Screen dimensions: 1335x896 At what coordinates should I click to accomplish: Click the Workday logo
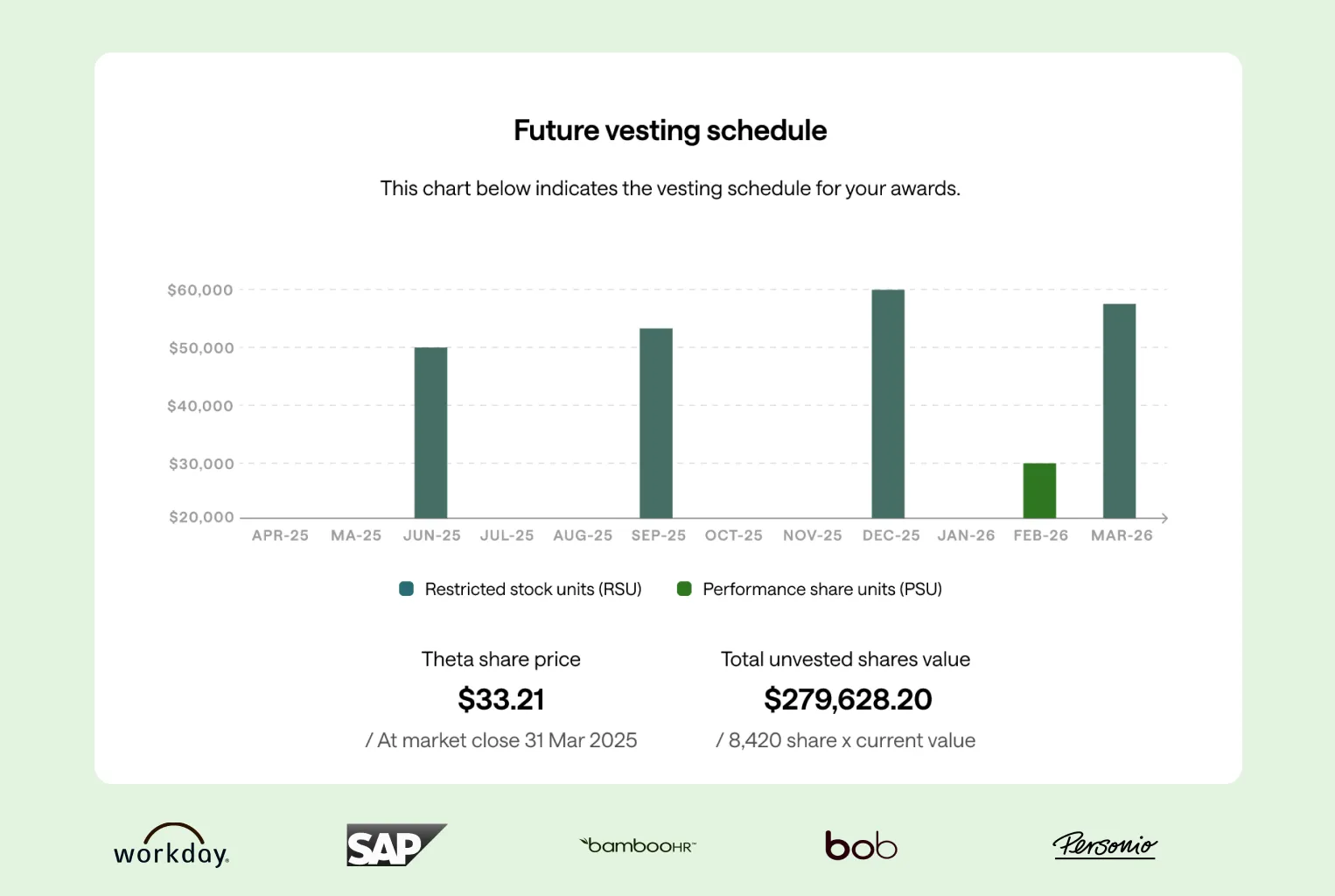coord(171,846)
